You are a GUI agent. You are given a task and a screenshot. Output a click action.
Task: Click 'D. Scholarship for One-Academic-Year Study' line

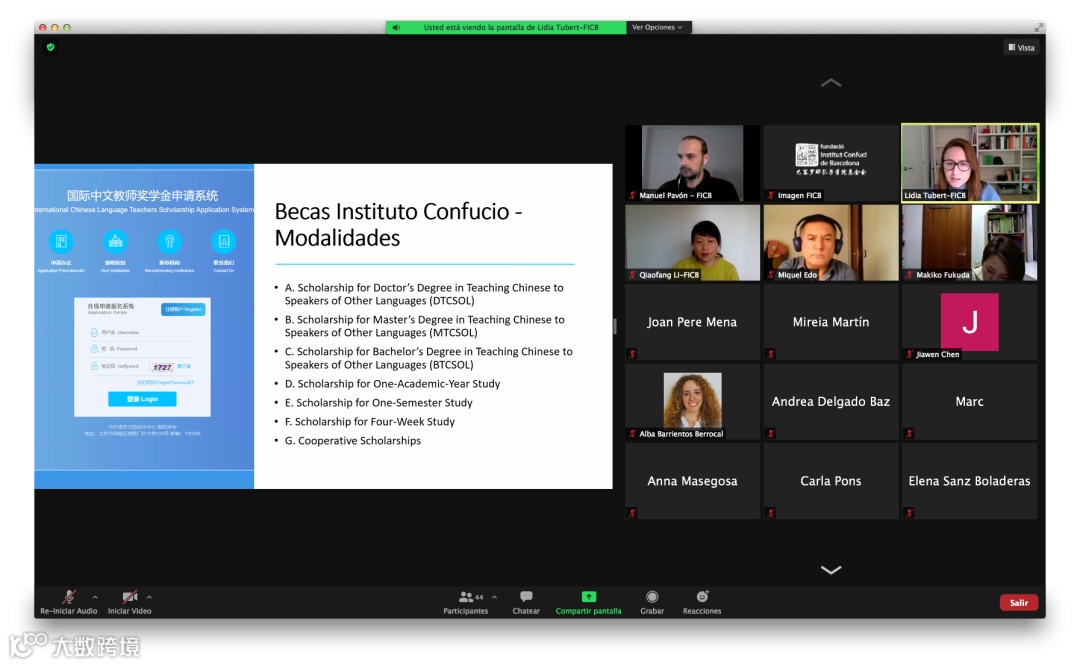tap(393, 384)
